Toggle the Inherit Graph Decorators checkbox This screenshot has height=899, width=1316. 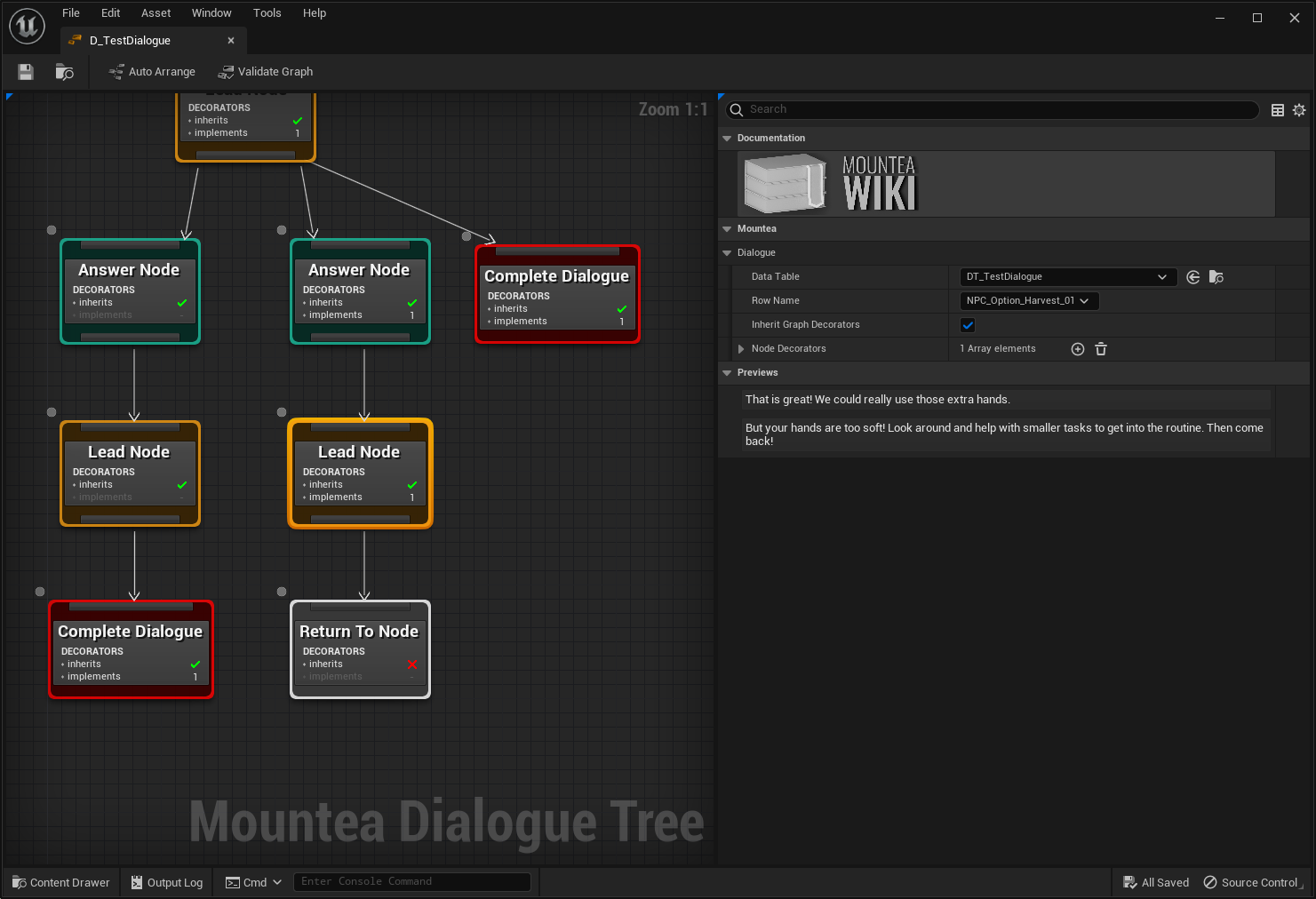[x=968, y=325]
